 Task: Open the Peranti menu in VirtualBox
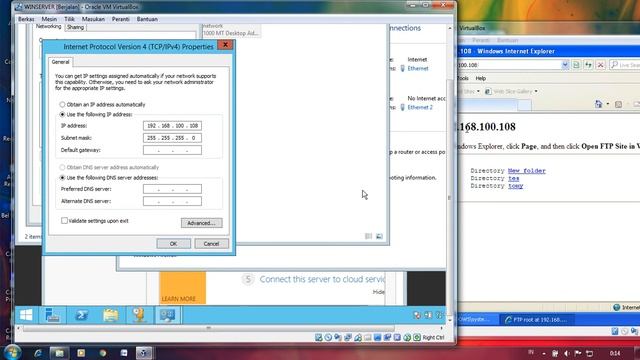coord(120,19)
